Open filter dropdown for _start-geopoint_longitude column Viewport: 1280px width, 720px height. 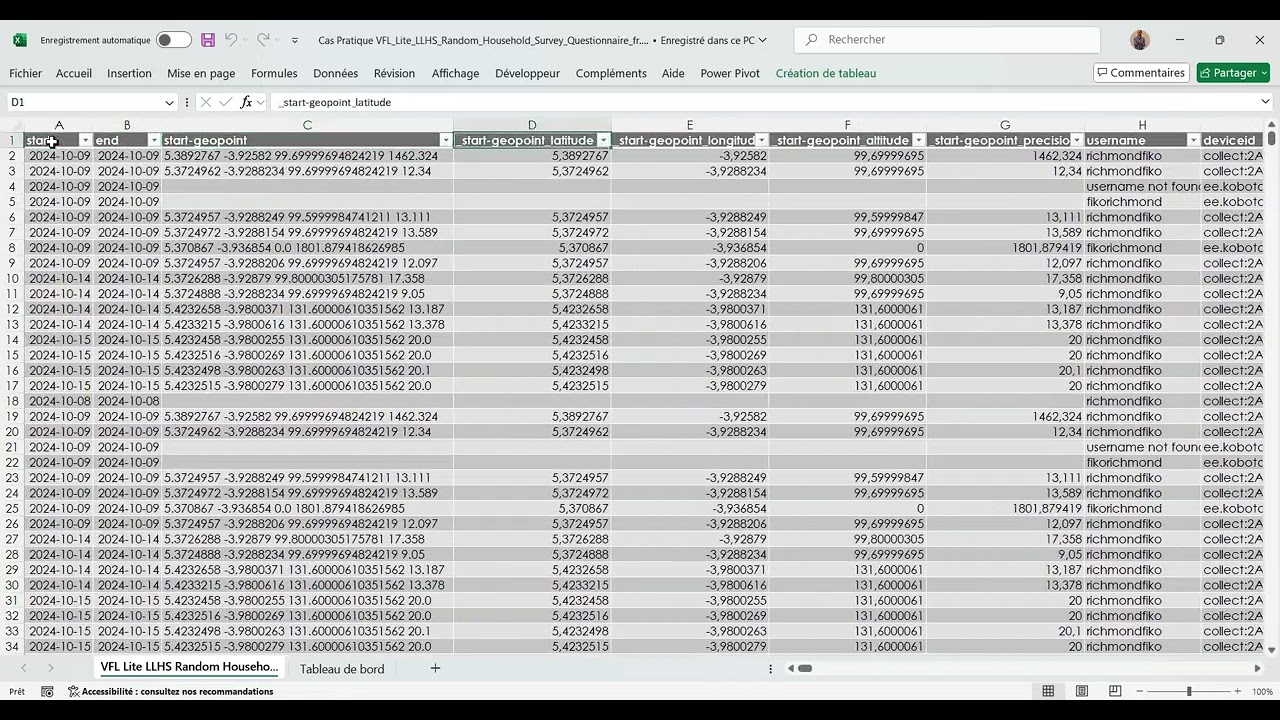pyautogui.click(x=761, y=140)
